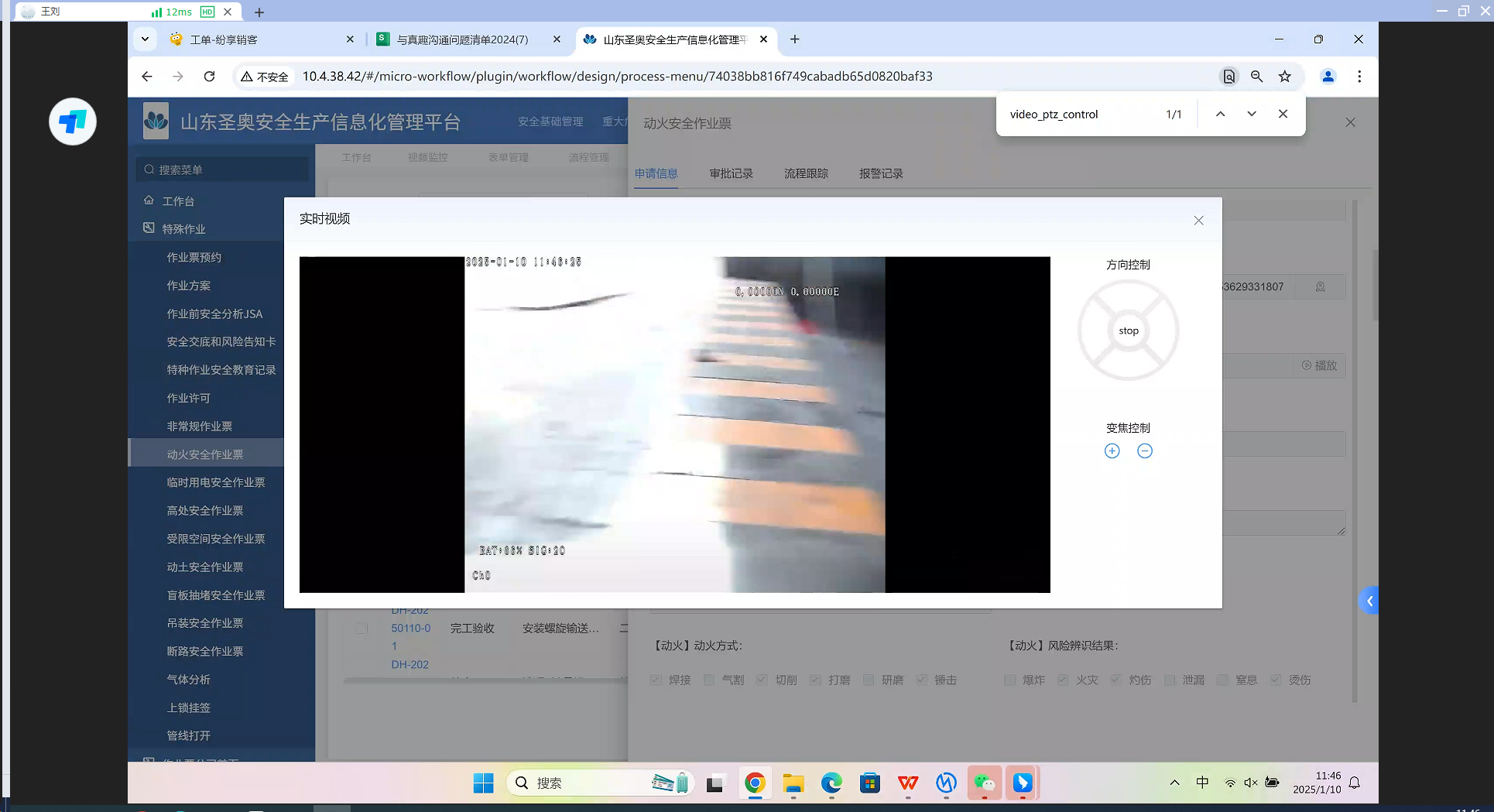Close the 实时视频 dialog
Screen dimensions: 1494x812
tap(1198, 221)
